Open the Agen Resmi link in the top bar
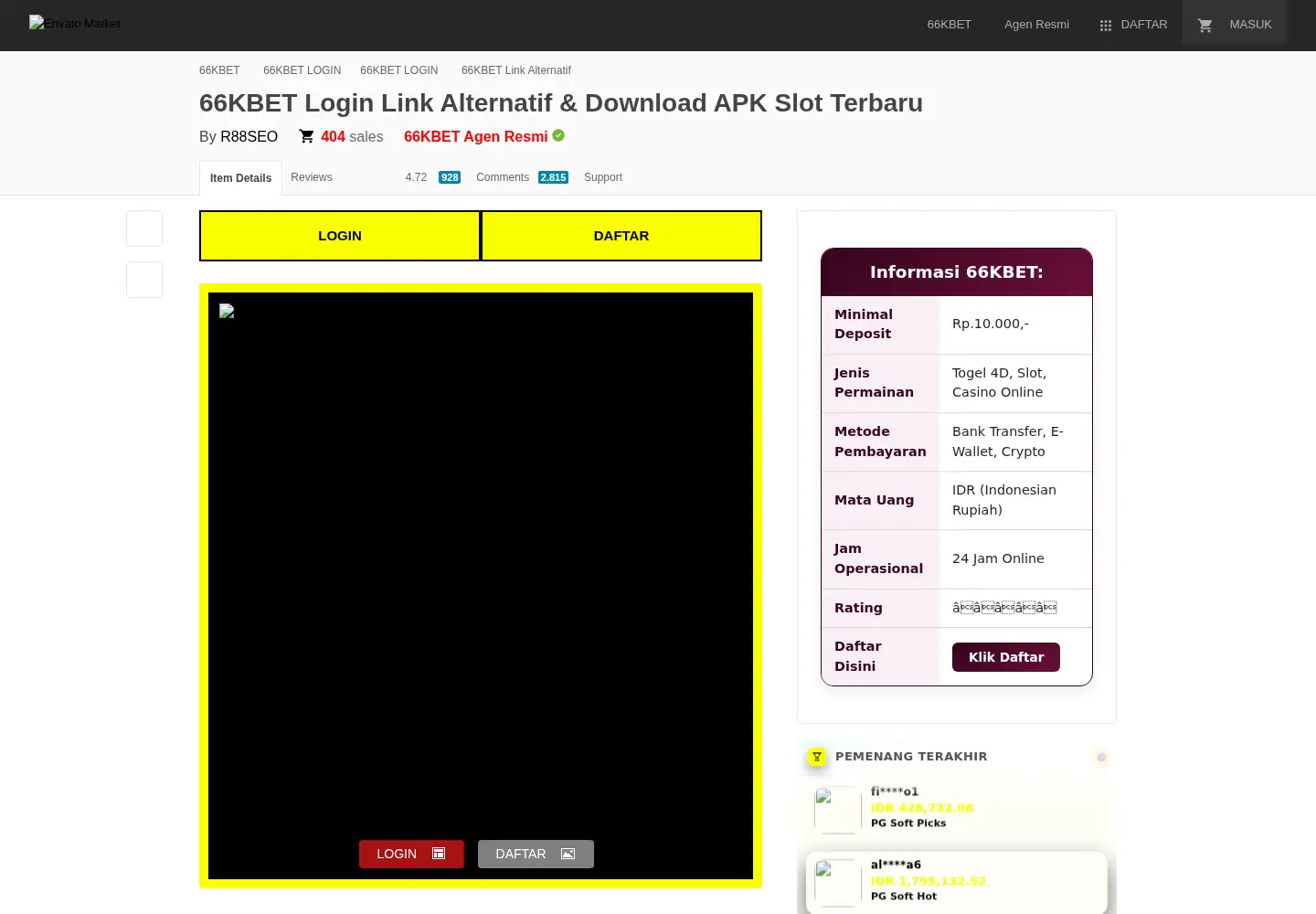1316x914 pixels. coord(1036,25)
